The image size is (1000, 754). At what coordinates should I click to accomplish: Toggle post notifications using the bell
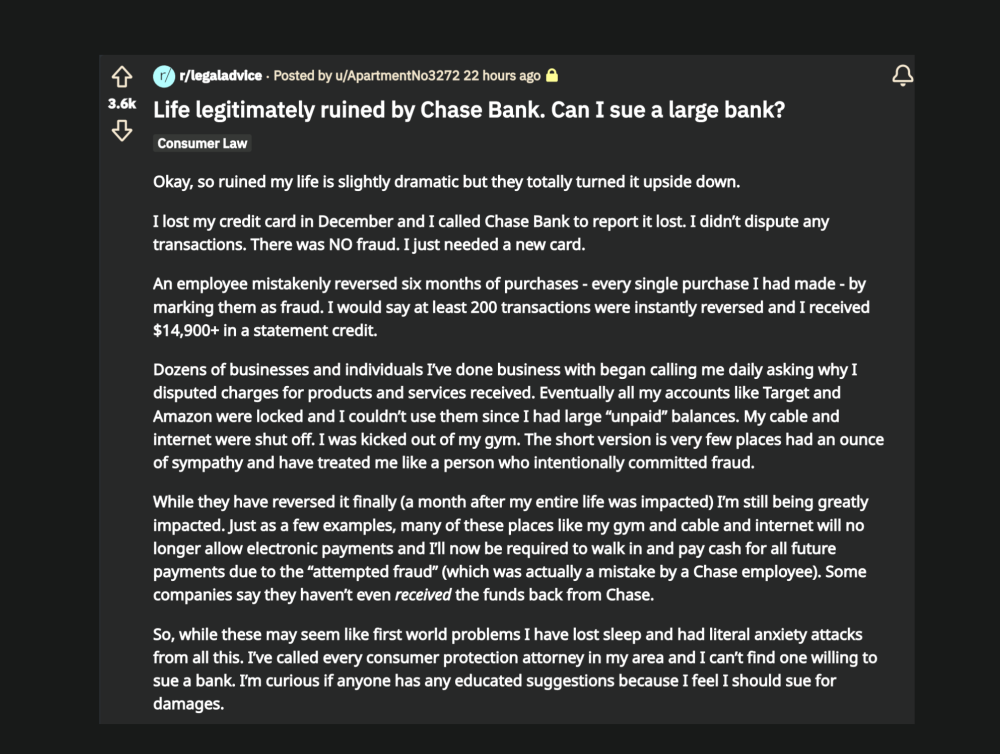click(903, 75)
